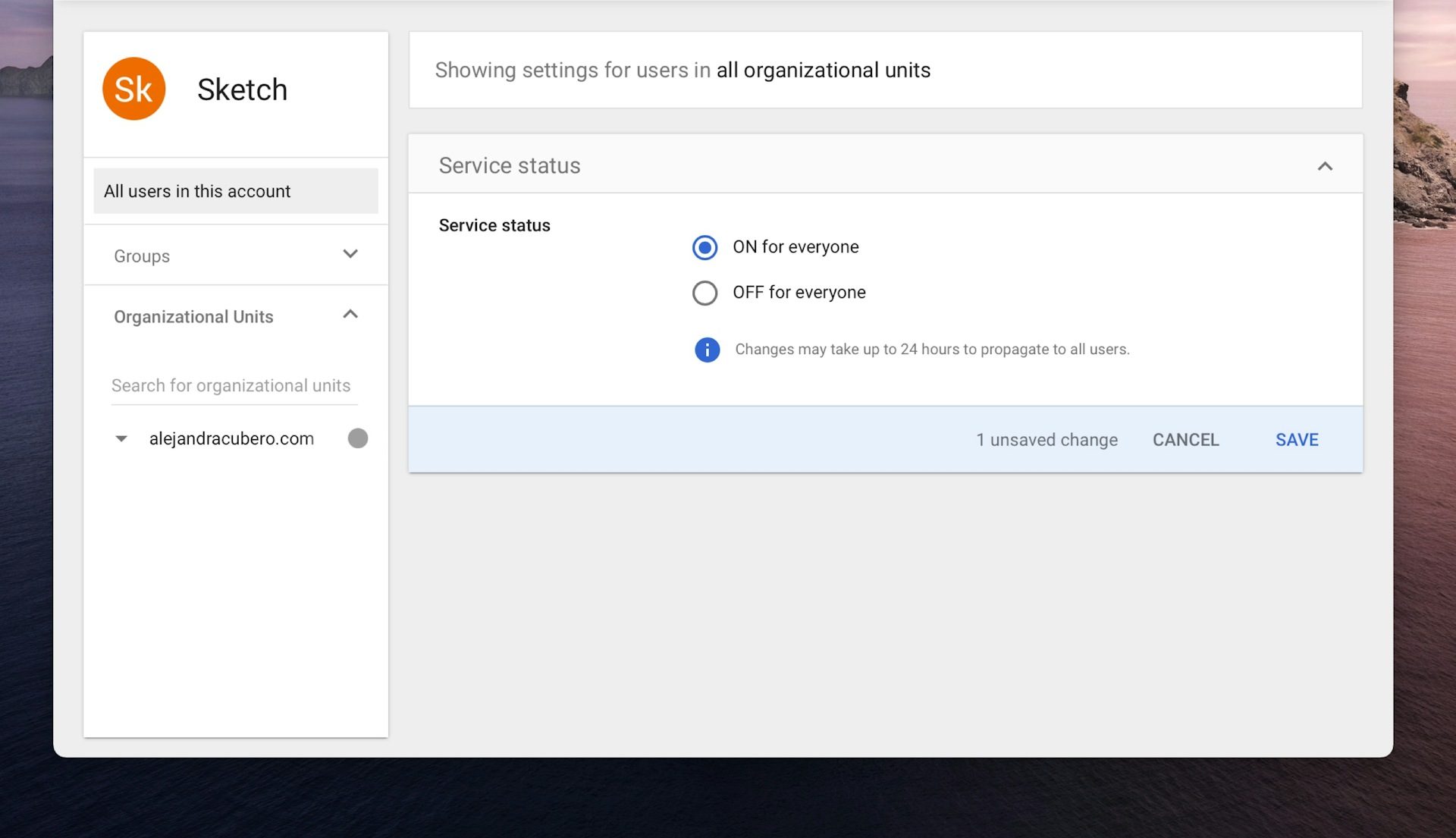Click the Service status section collapse chevron
1456x838 pixels.
(x=1325, y=166)
